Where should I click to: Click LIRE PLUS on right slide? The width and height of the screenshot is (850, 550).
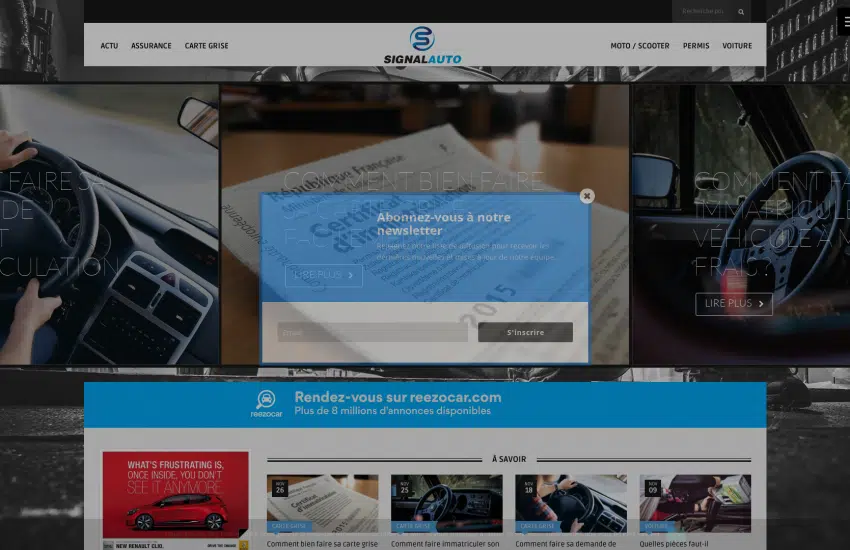[x=734, y=303]
